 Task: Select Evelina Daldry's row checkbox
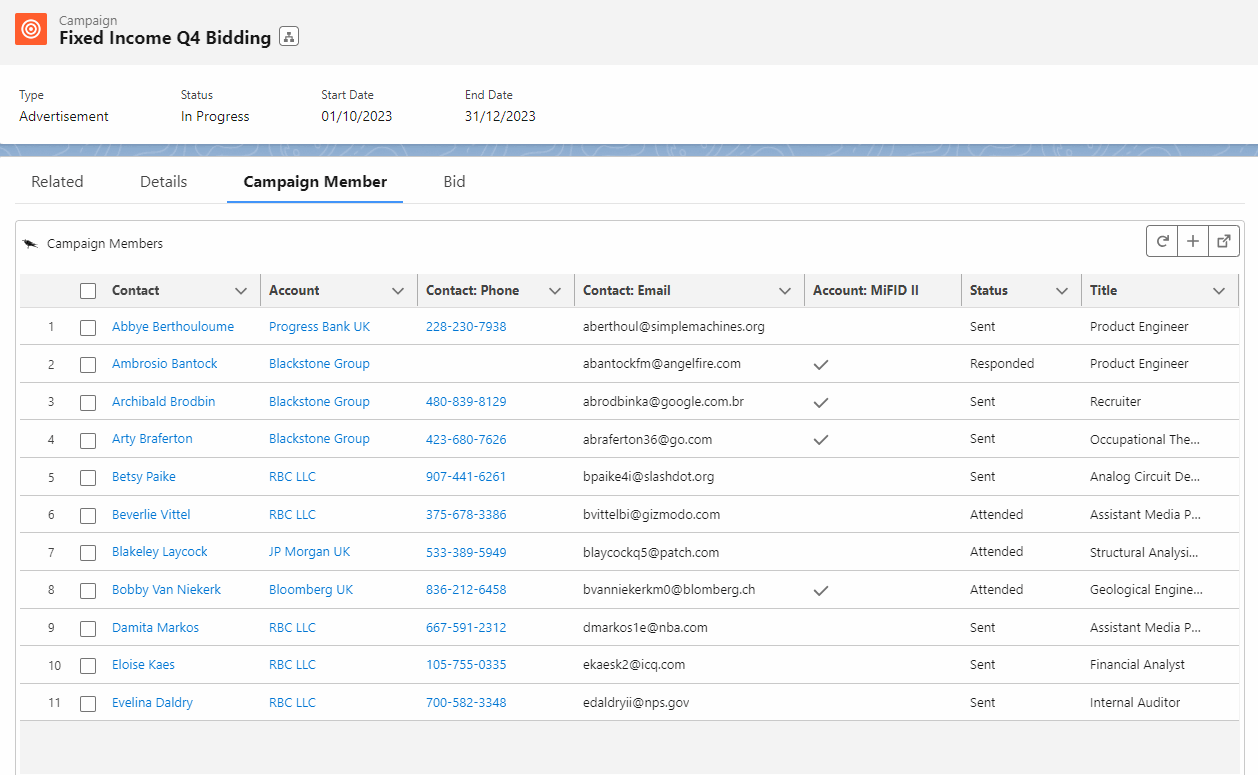(x=88, y=703)
